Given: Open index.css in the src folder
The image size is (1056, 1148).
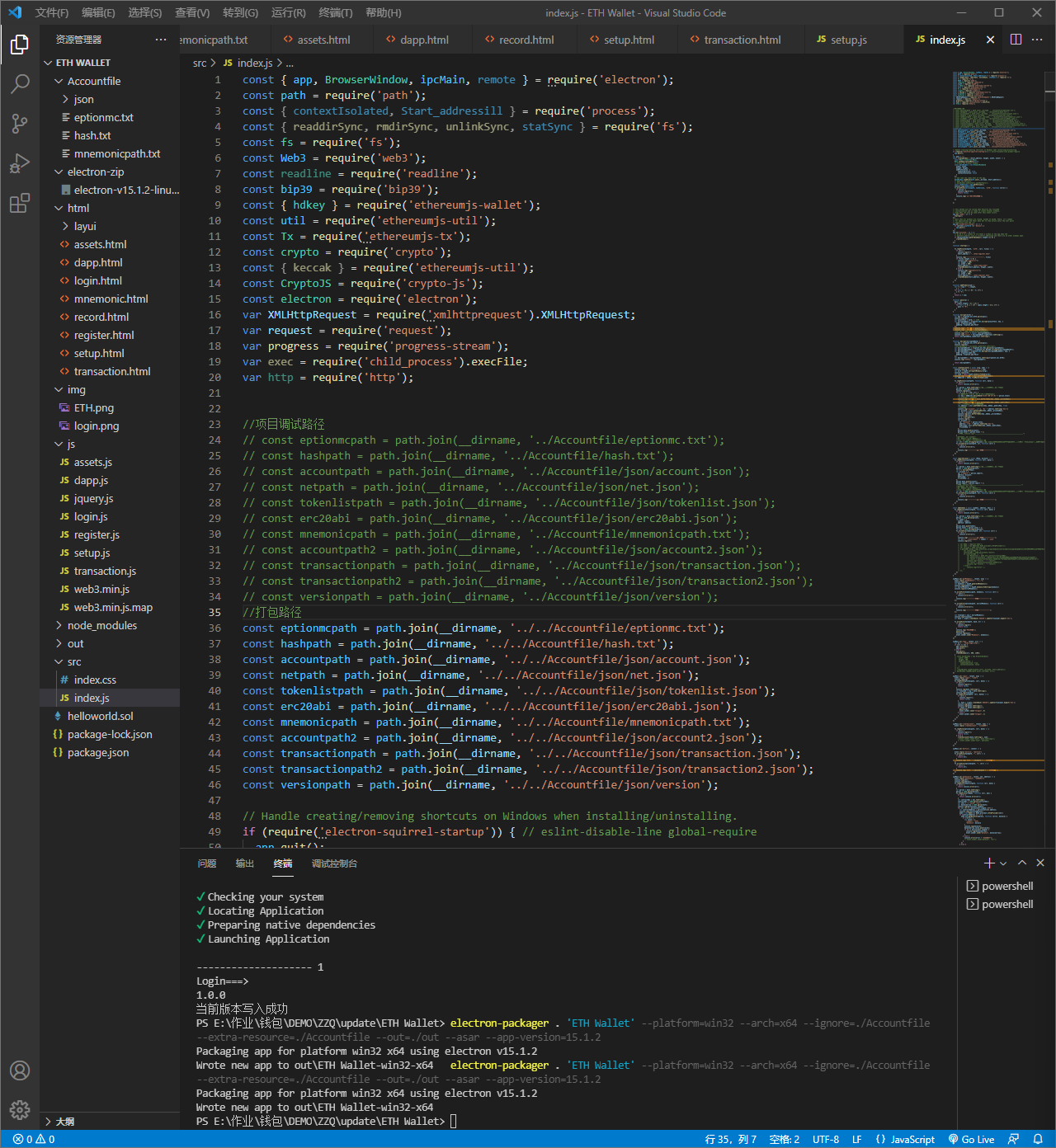Looking at the screenshot, I should pos(110,680).
